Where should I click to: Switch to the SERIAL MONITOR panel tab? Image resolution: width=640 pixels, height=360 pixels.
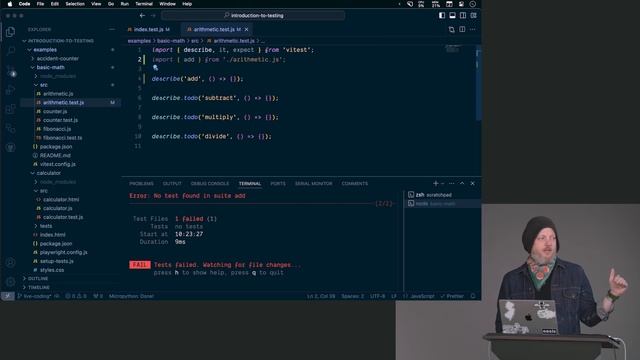tap(313, 184)
